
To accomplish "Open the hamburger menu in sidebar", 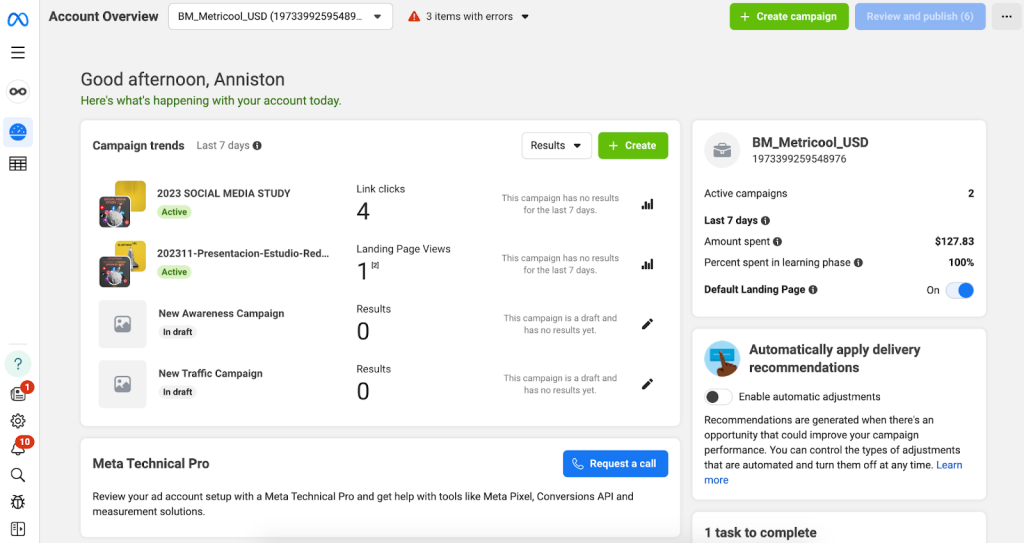I will pos(18,53).
